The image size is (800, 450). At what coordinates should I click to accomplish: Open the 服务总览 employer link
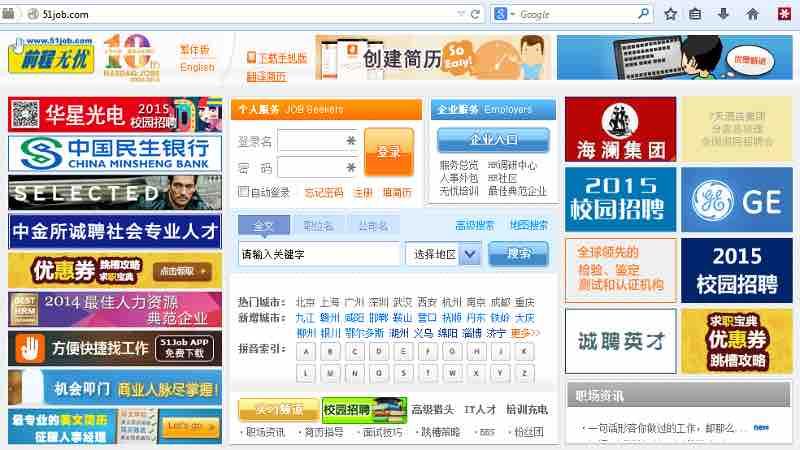(x=459, y=165)
